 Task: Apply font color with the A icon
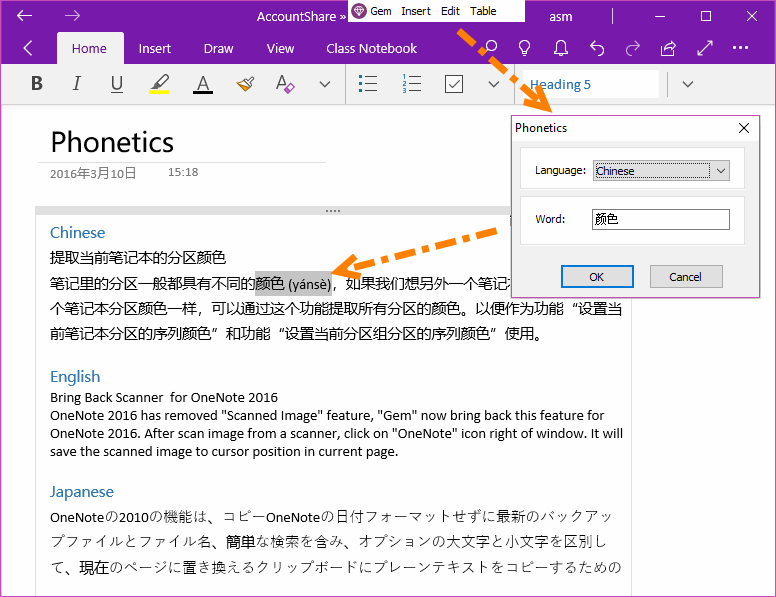(x=202, y=84)
